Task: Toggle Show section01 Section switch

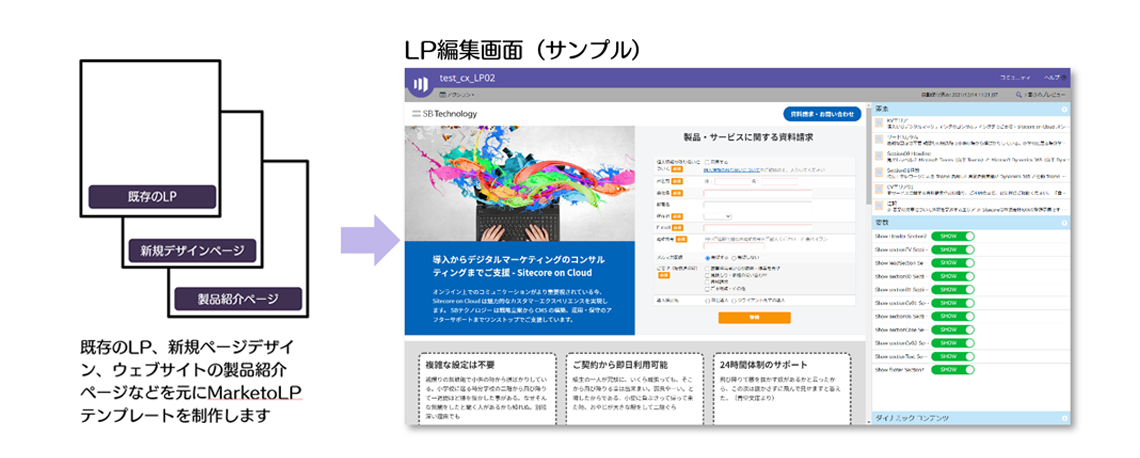Action: click(x=952, y=290)
